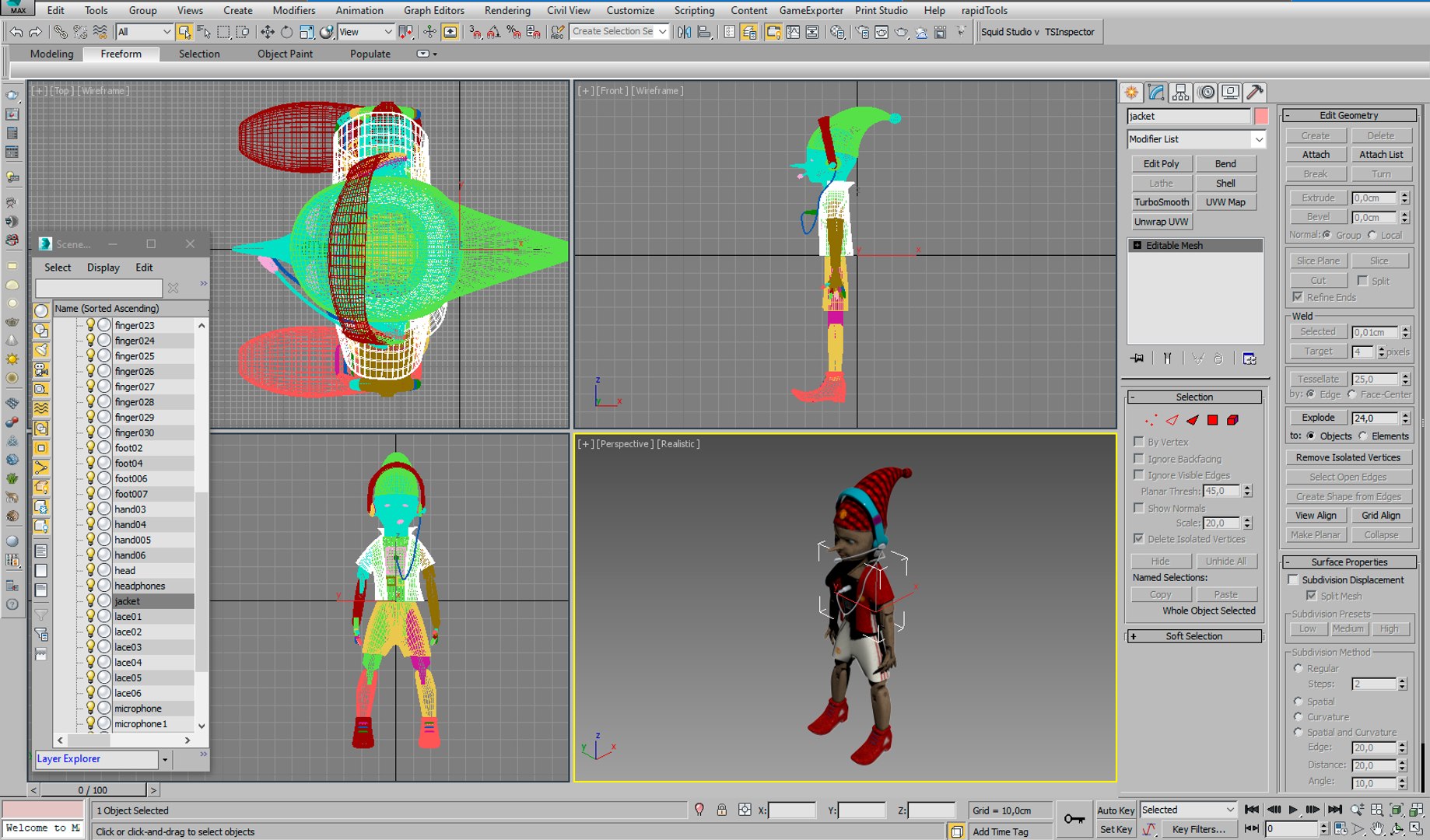The height and width of the screenshot is (840, 1430).
Task: Click the Explode button
Action: tap(1318, 417)
